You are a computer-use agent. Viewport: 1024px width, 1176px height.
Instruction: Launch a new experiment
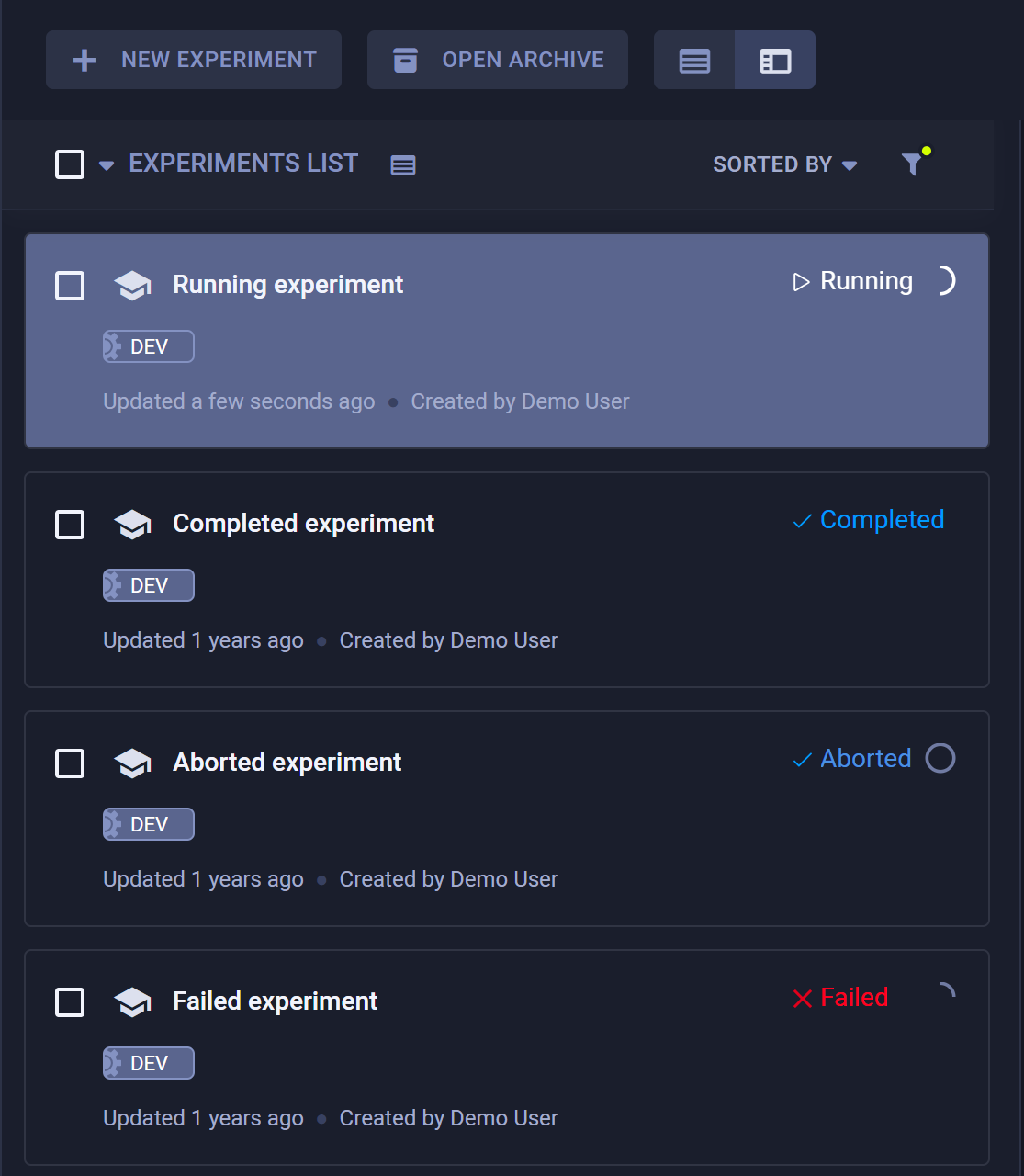[193, 59]
